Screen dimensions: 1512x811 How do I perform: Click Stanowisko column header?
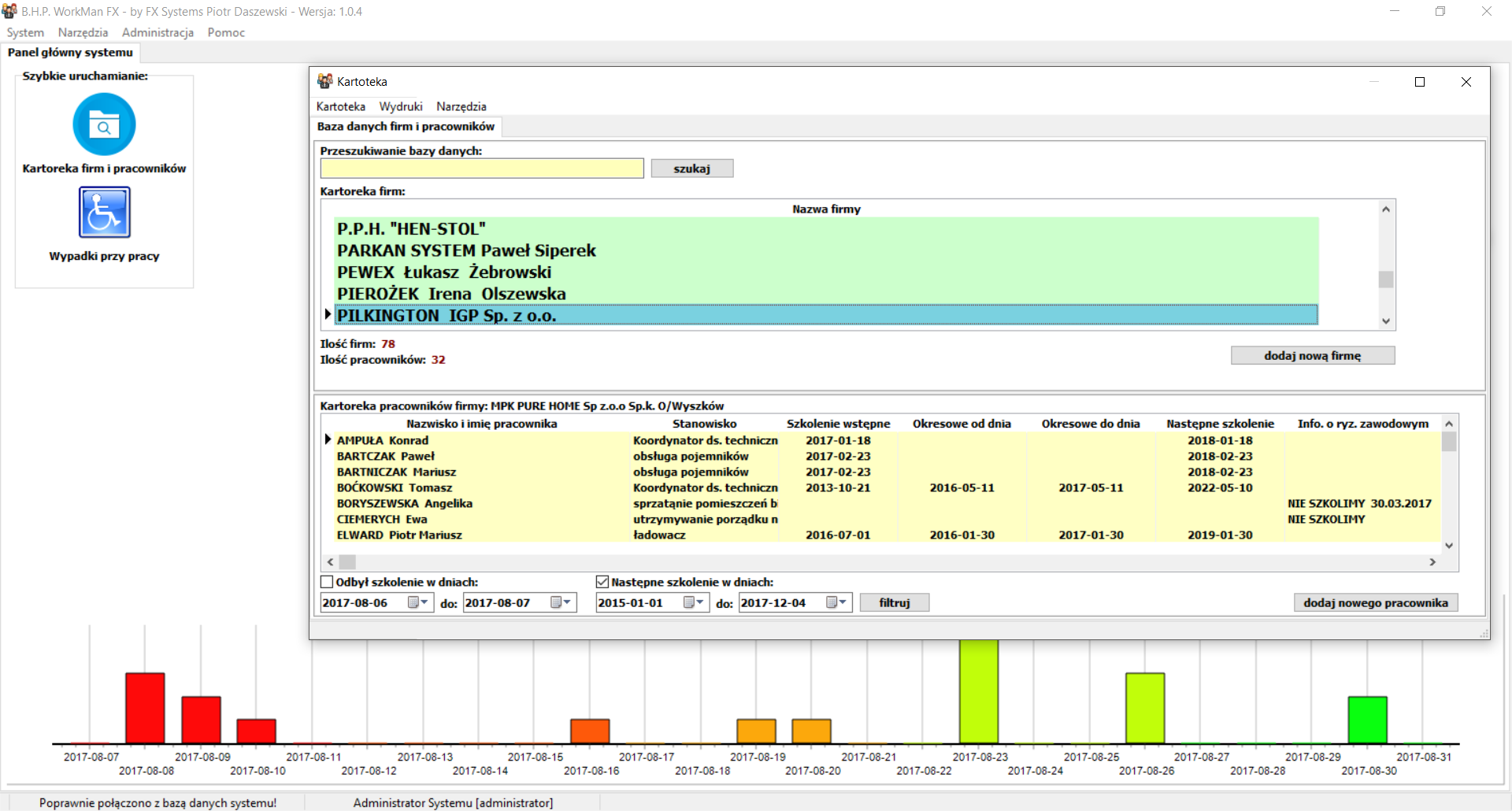pyautogui.click(x=705, y=424)
